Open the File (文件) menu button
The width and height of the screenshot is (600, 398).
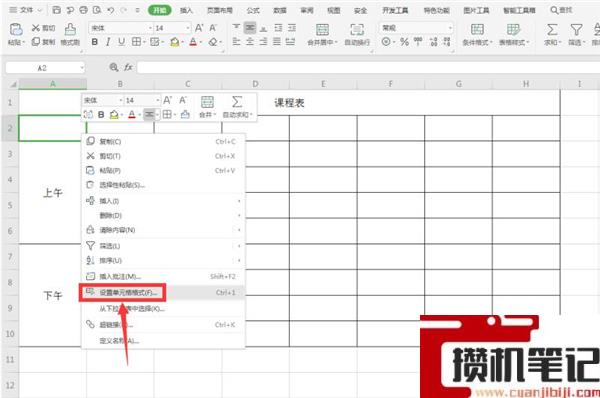point(26,10)
